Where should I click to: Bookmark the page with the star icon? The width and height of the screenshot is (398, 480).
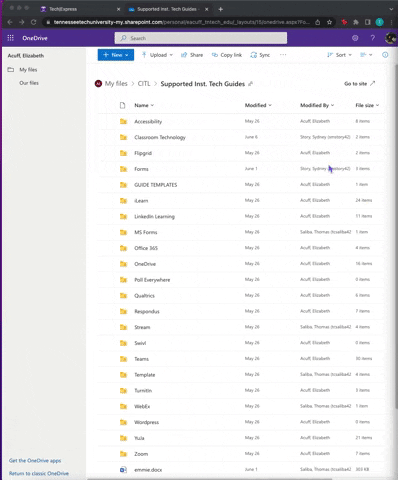click(x=329, y=22)
